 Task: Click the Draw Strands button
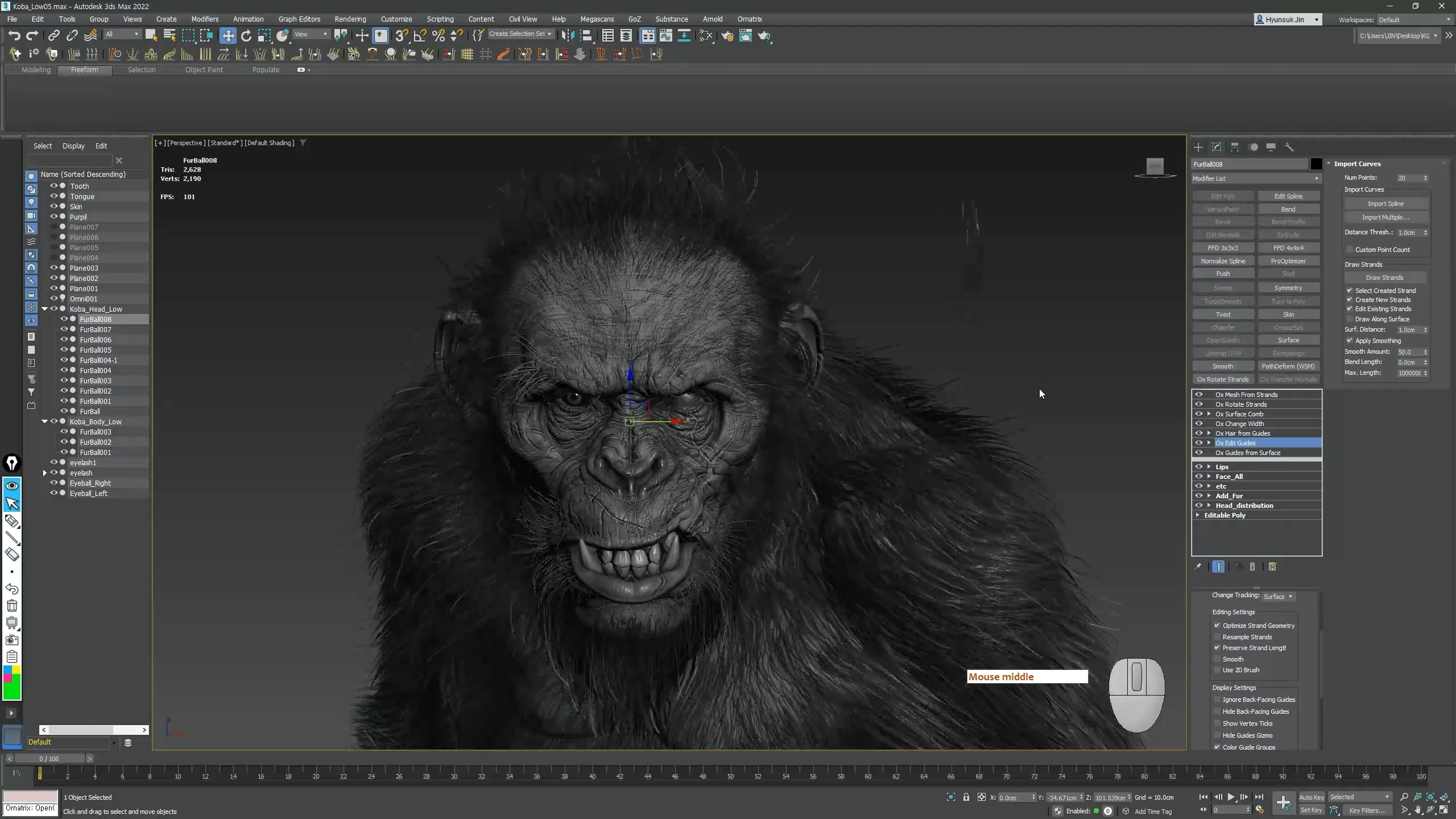point(1384,278)
